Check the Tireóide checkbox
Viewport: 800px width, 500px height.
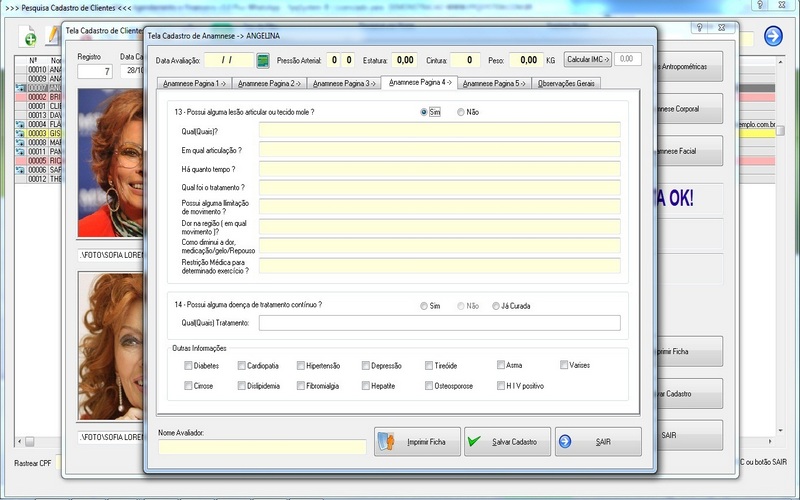(x=429, y=365)
